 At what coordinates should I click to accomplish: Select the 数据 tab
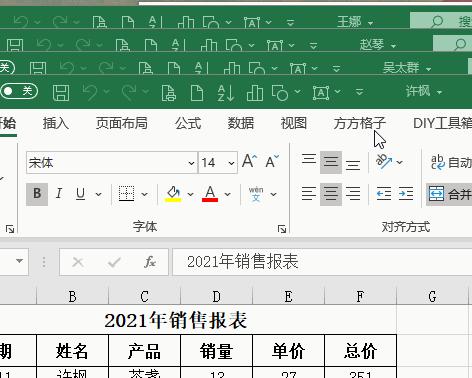pyautogui.click(x=241, y=123)
